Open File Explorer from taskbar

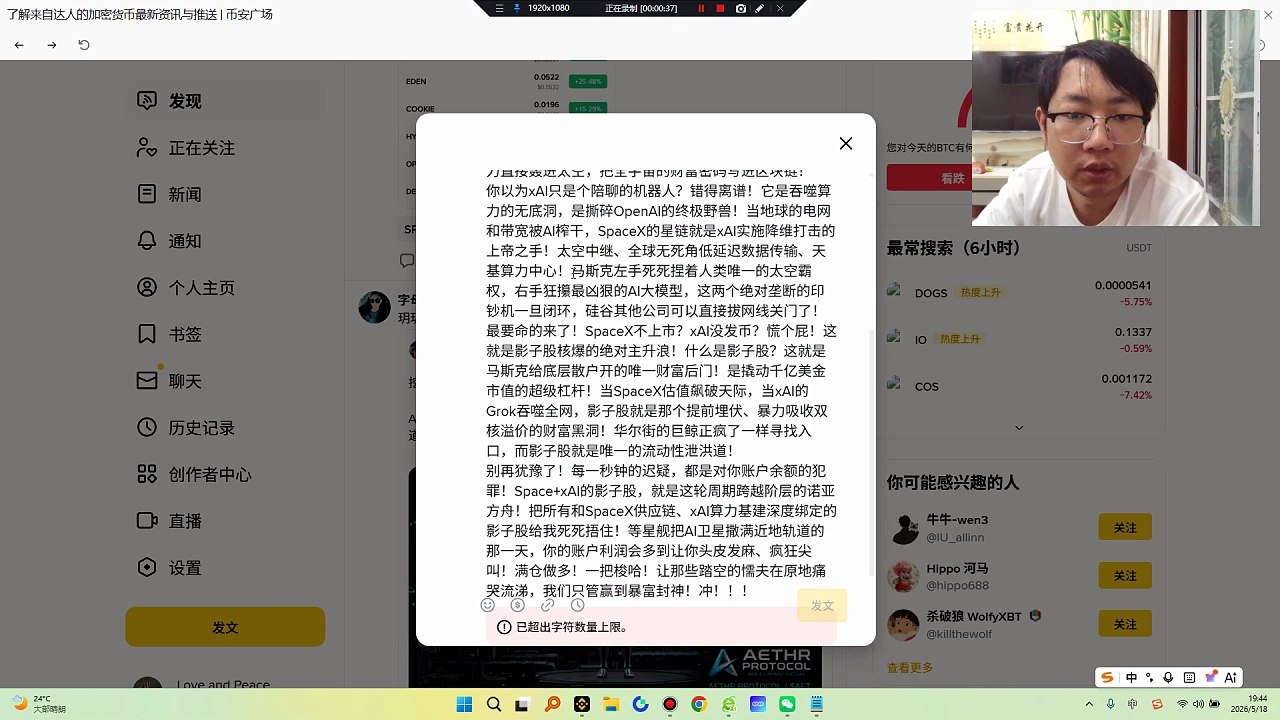coord(611,705)
